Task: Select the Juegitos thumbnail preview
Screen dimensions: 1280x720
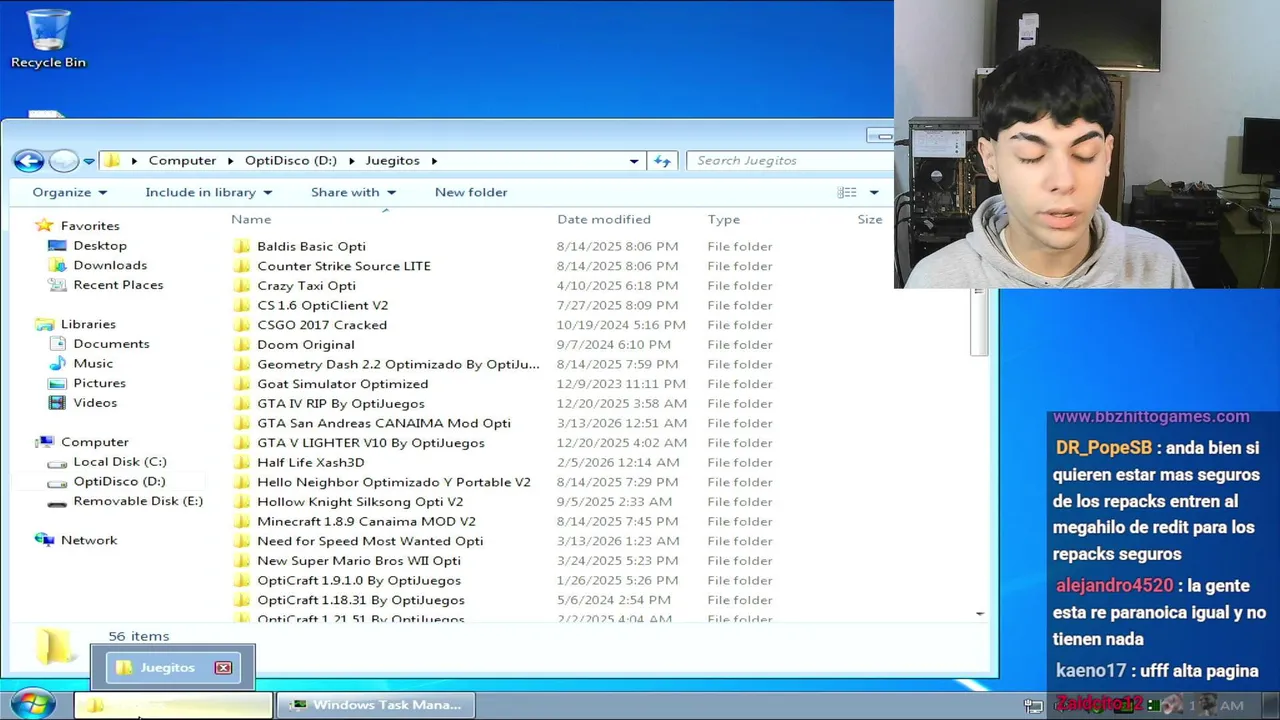Action: [173, 668]
